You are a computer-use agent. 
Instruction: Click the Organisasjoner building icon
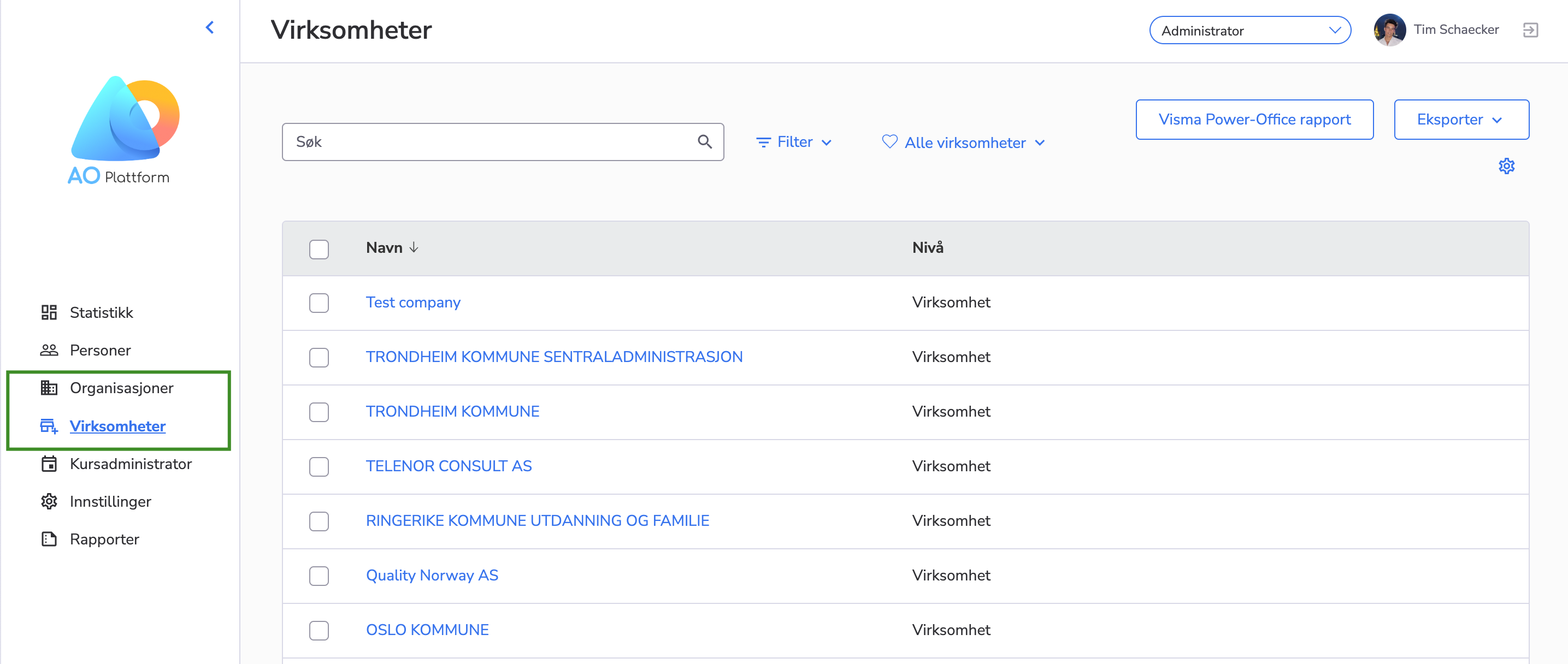(49, 388)
